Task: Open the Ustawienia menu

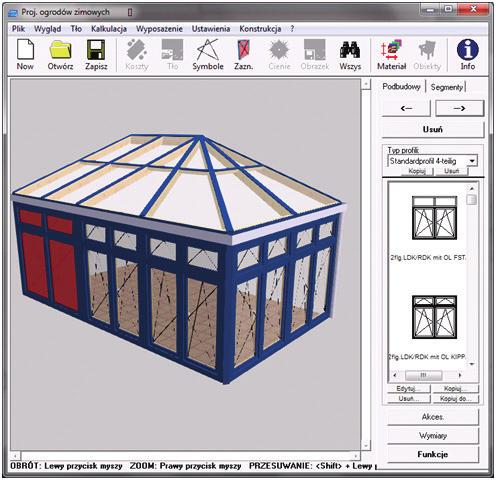Action: pyautogui.click(x=211, y=29)
